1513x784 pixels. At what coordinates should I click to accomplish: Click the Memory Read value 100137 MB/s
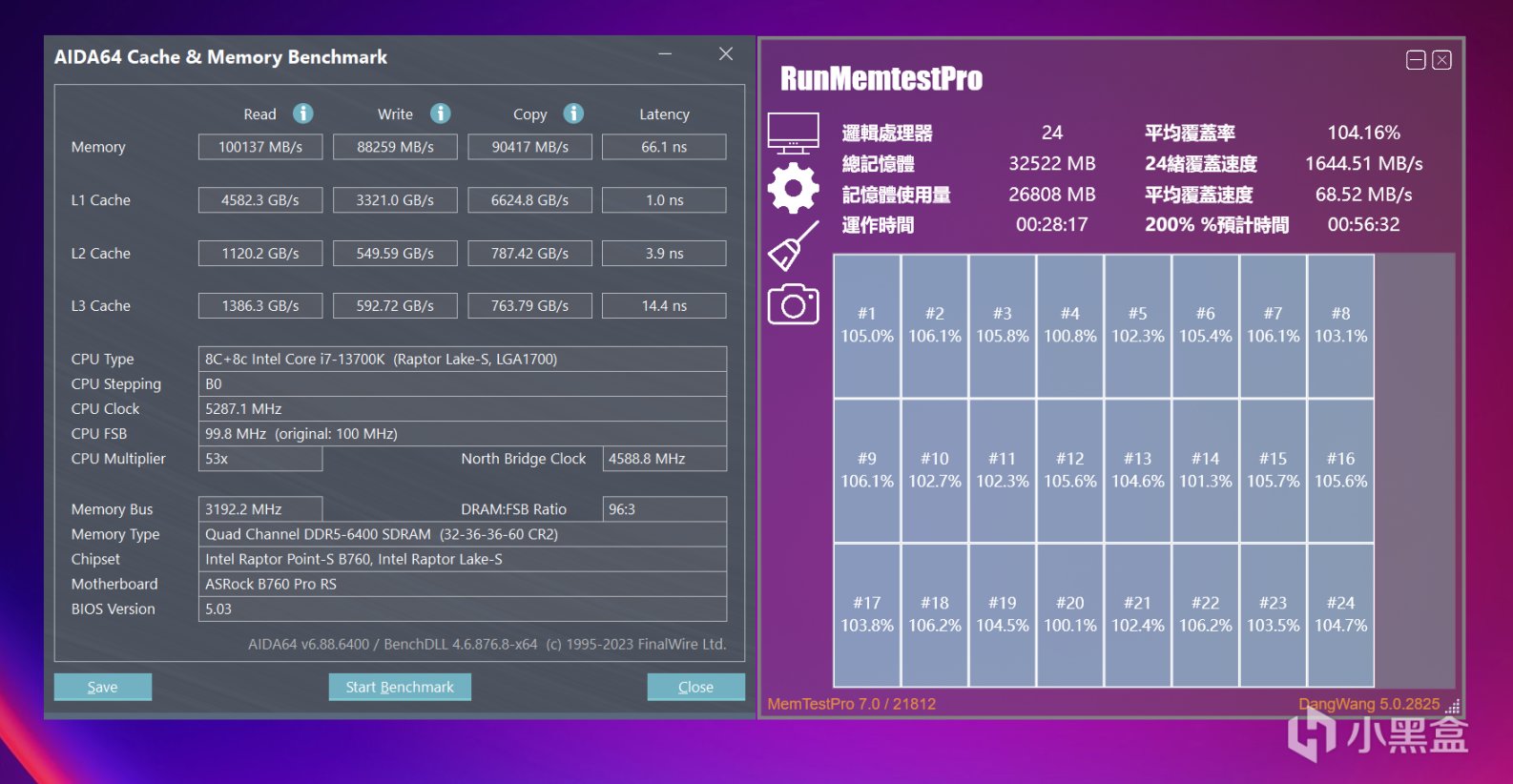coord(260,147)
